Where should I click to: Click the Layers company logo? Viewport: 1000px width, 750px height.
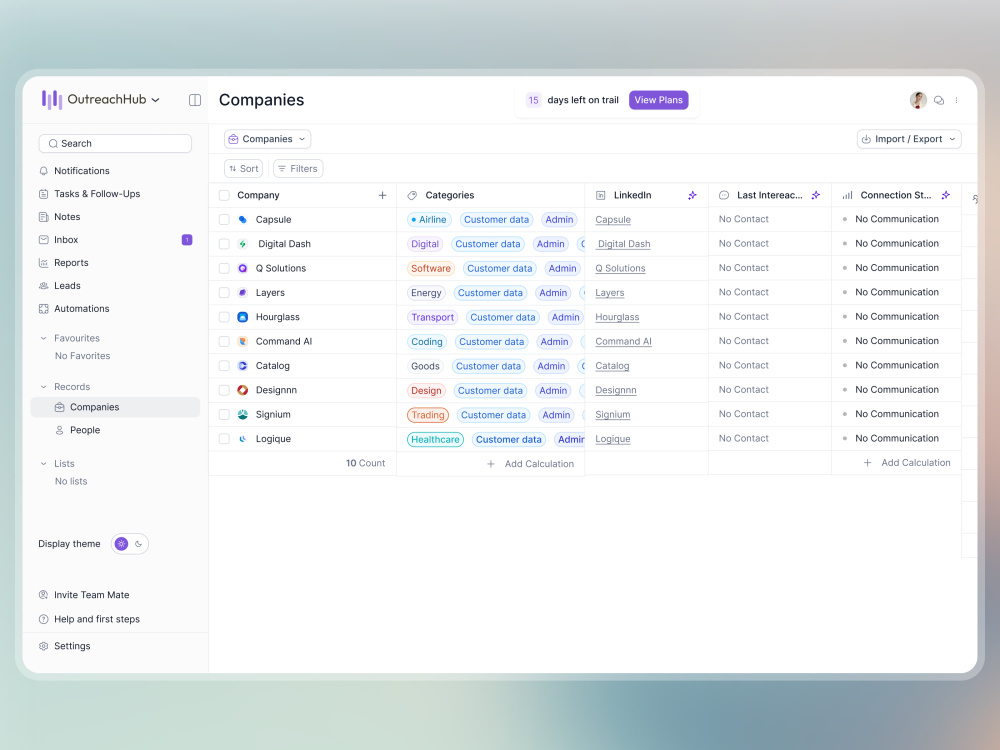point(242,293)
